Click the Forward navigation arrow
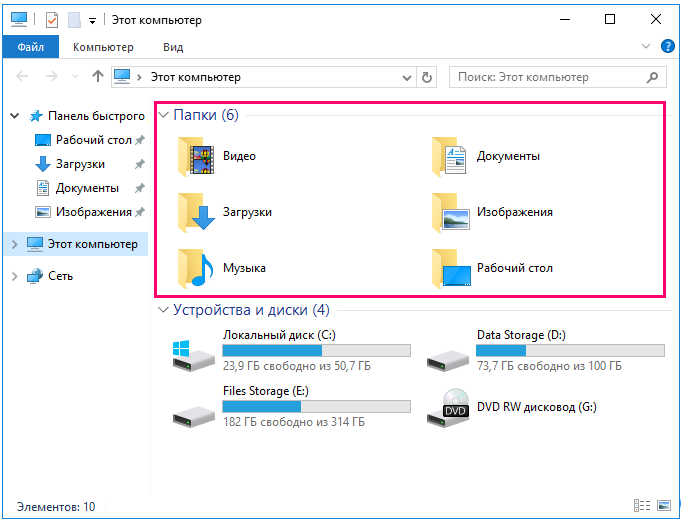Screen dimensions: 681x521 [x=52, y=77]
